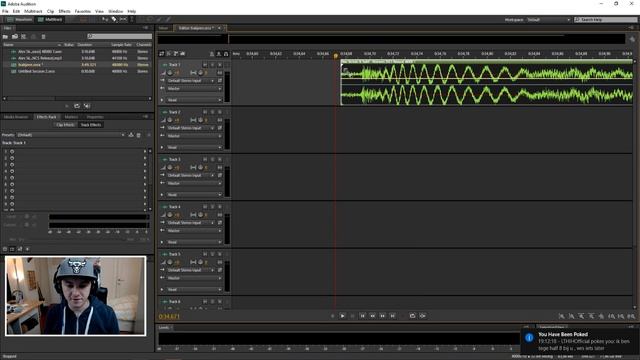
Task: Toggle snapping magnet icon above tracks
Action: pos(226,53)
